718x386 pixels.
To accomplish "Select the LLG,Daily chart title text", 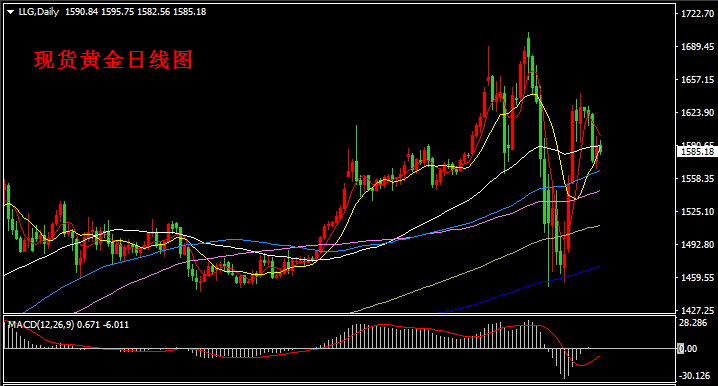I will 39,12.
